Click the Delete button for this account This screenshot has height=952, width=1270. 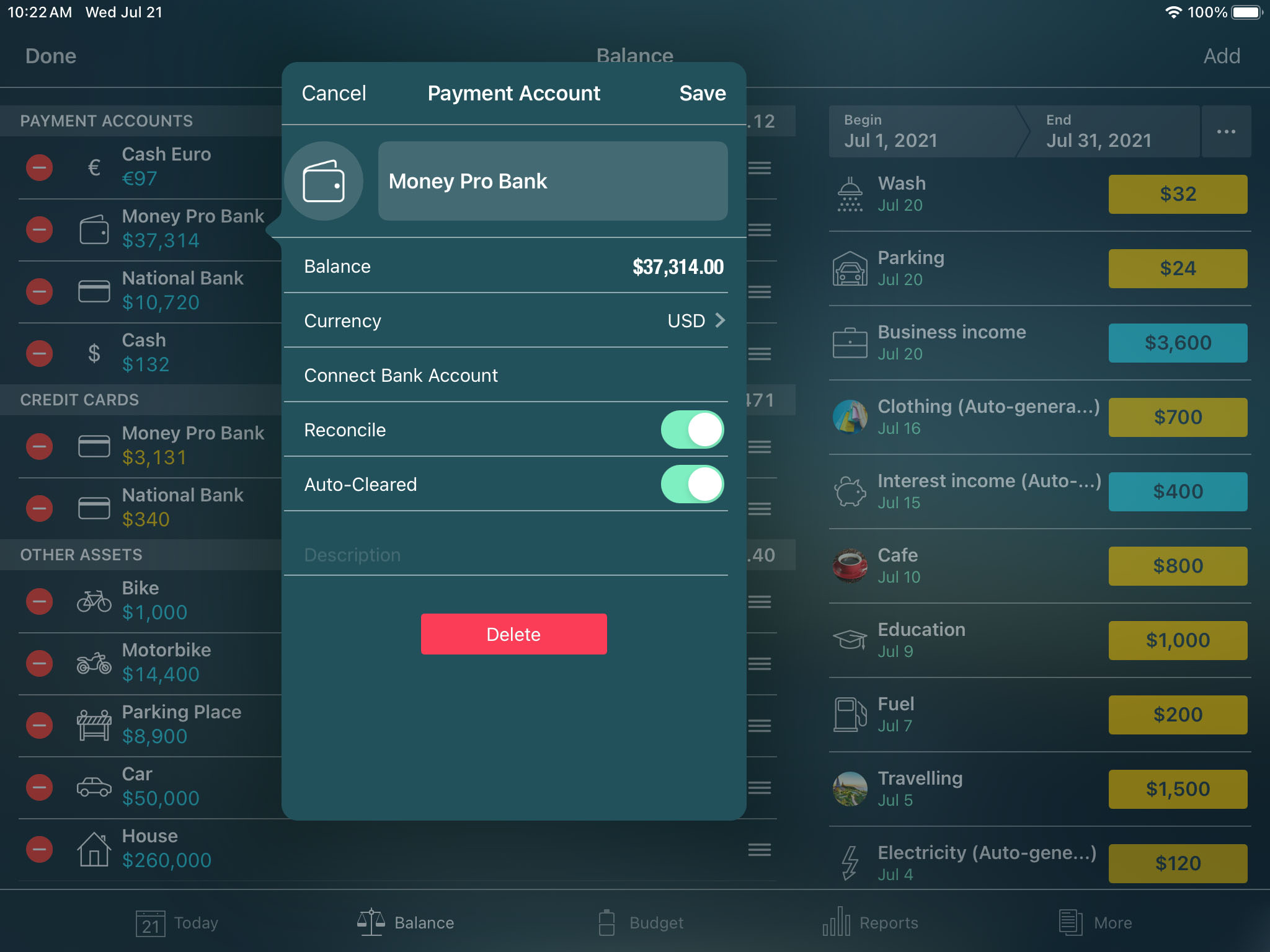(515, 634)
